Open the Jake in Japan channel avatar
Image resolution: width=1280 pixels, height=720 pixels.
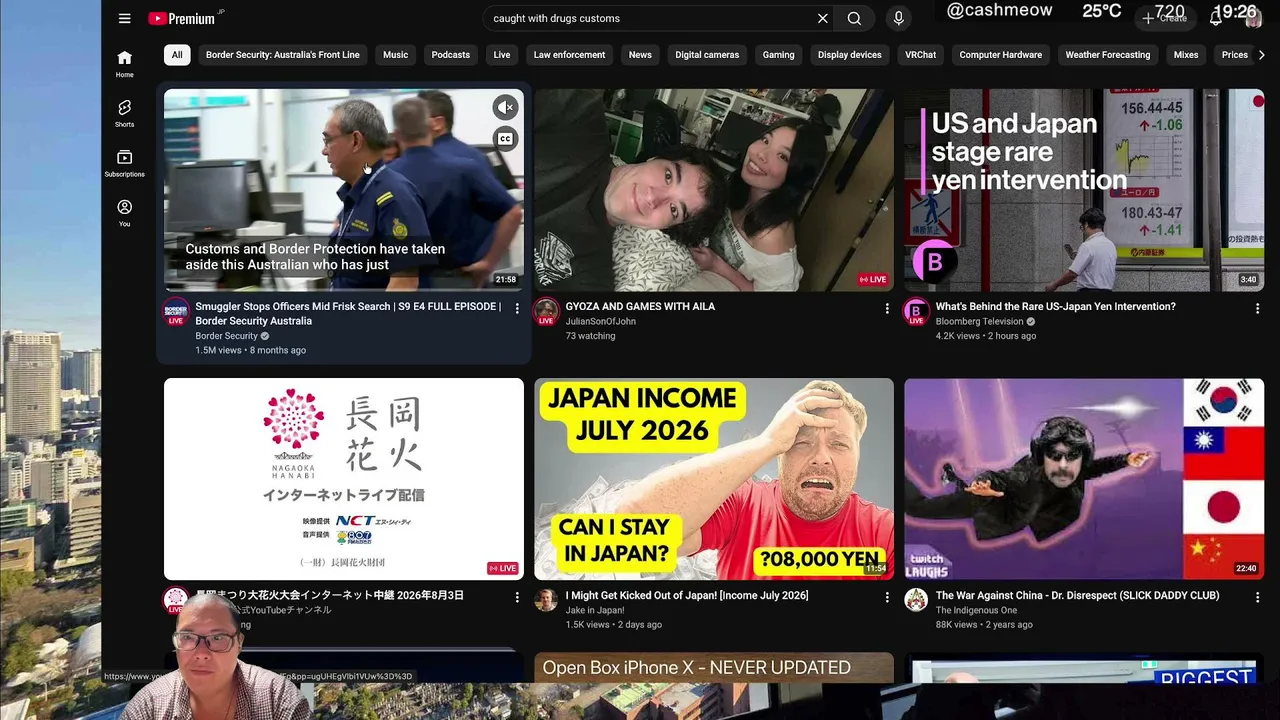click(x=546, y=600)
